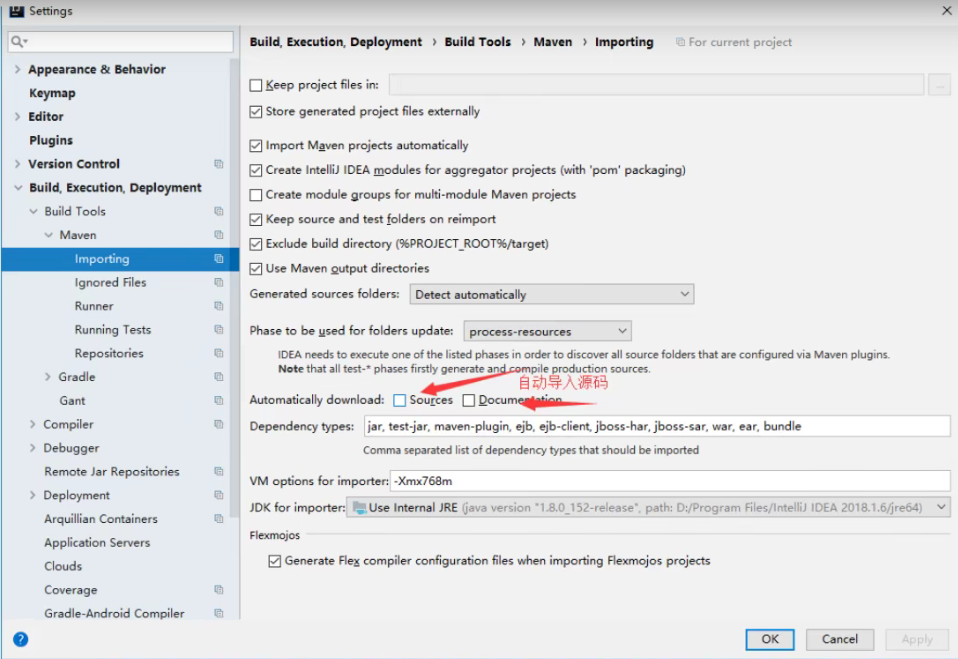Toggle Import Maven projects automatically
The width and height of the screenshot is (958, 659).
256,145
